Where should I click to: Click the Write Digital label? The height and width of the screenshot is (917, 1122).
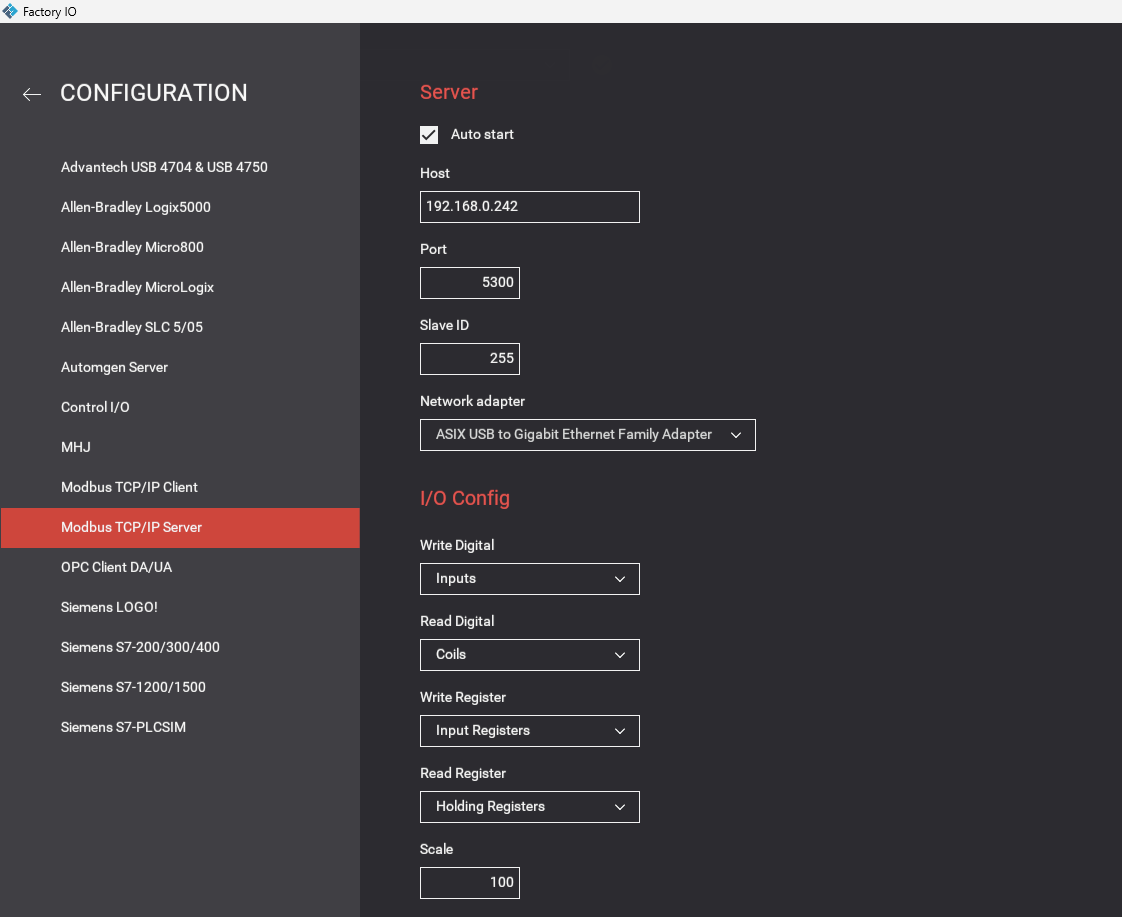pos(457,545)
